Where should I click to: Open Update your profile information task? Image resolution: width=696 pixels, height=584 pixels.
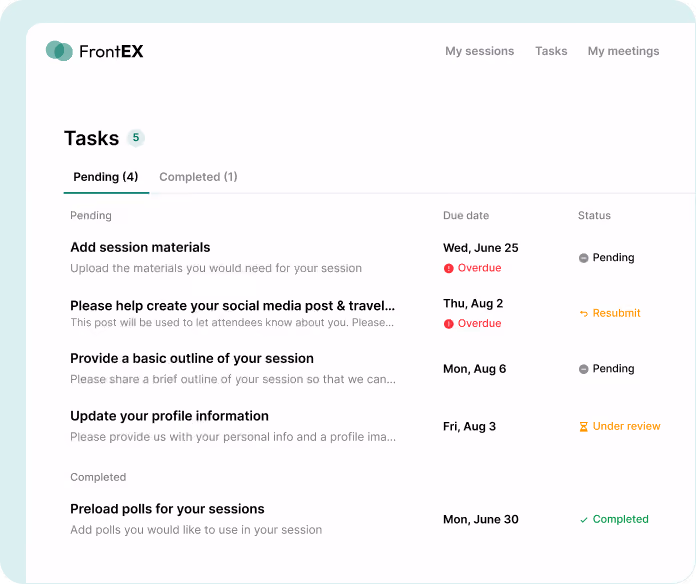(169, 416)
